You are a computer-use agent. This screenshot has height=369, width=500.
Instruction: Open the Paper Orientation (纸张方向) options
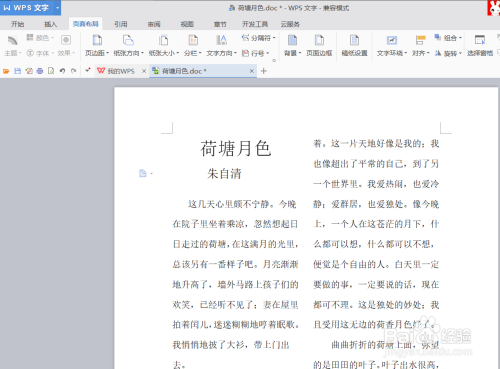pos(128,45)
